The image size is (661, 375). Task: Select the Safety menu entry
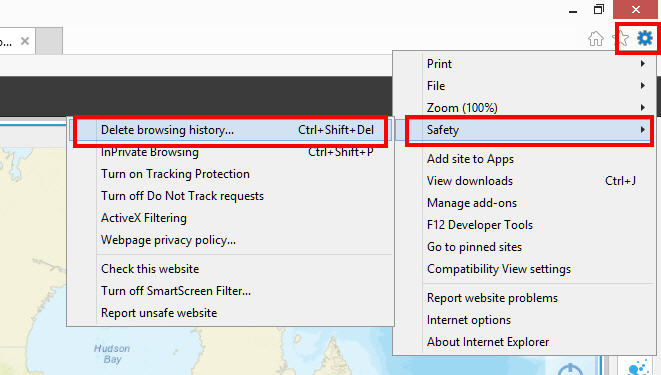pyautogui.click(x=524, y=130)
